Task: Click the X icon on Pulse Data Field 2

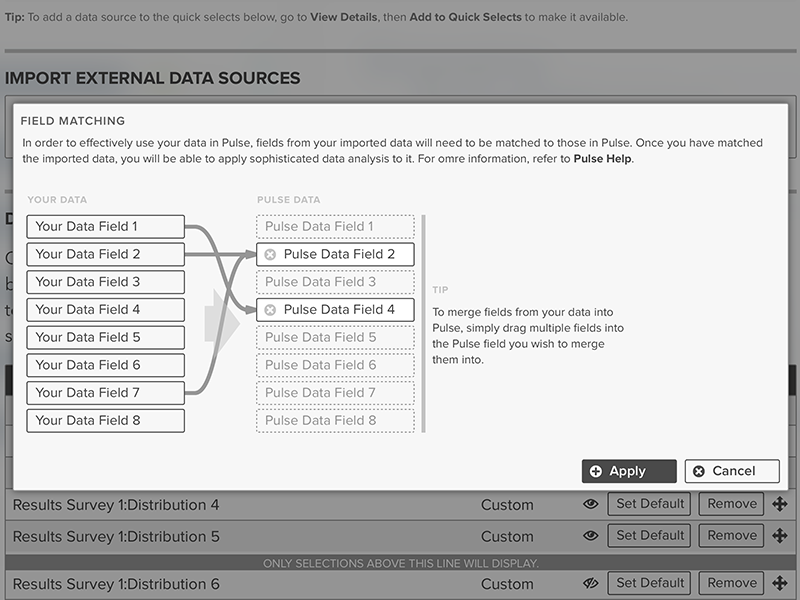Action: tap(270, 254)
